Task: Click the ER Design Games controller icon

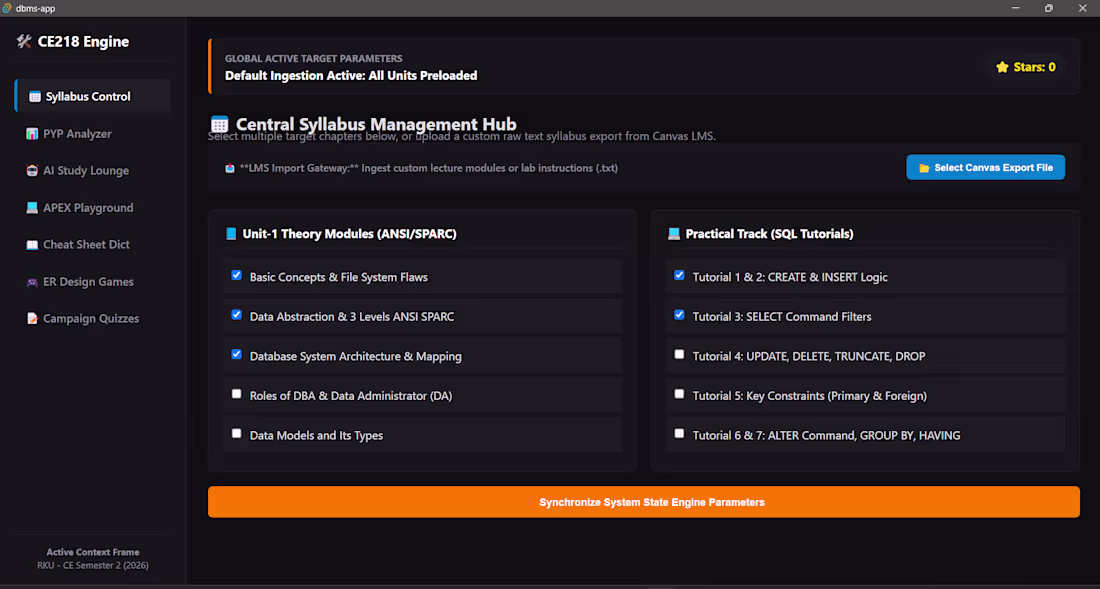Action: [32, 282]
